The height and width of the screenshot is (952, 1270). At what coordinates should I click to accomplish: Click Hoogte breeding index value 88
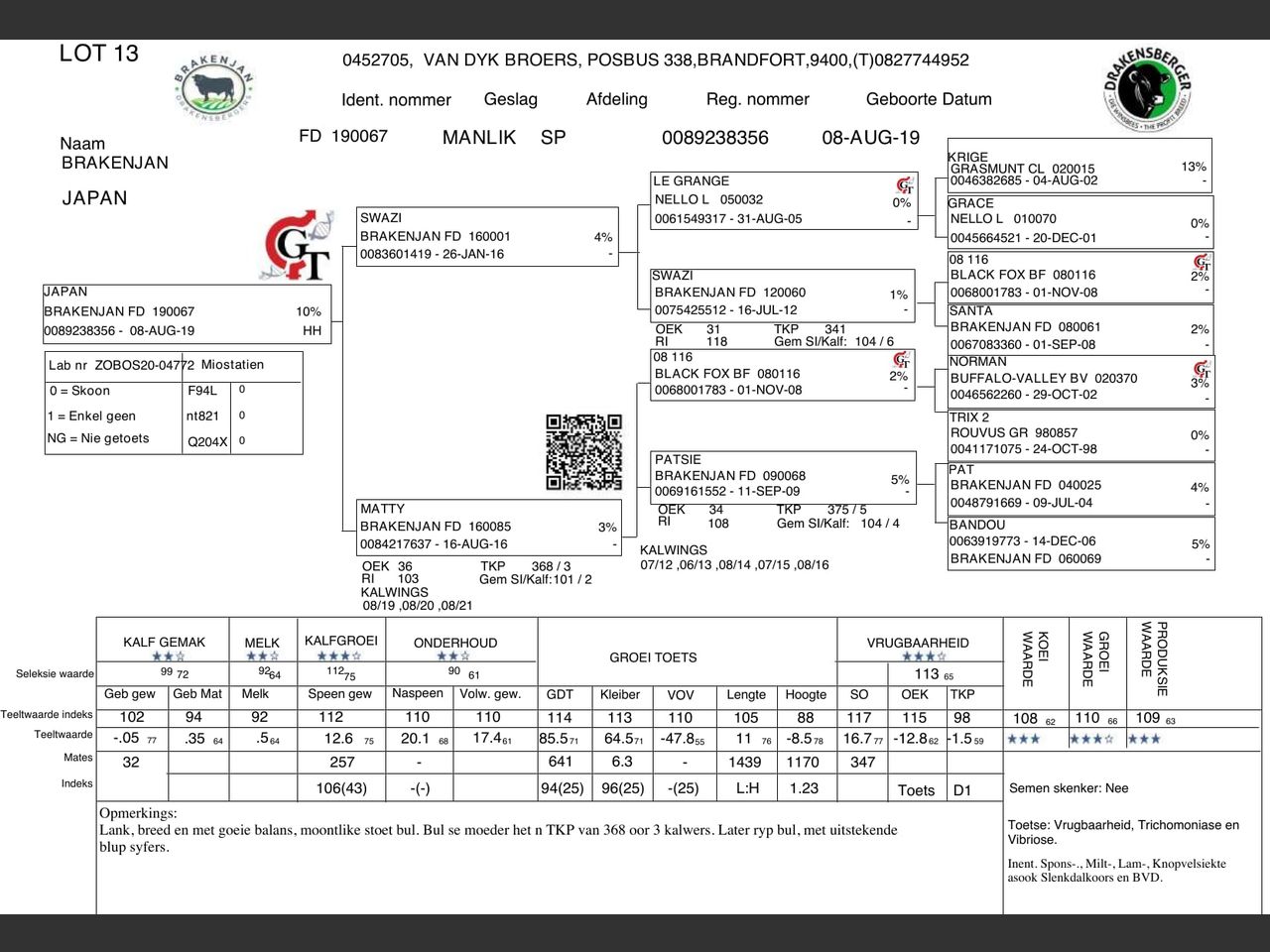point(806,718)
